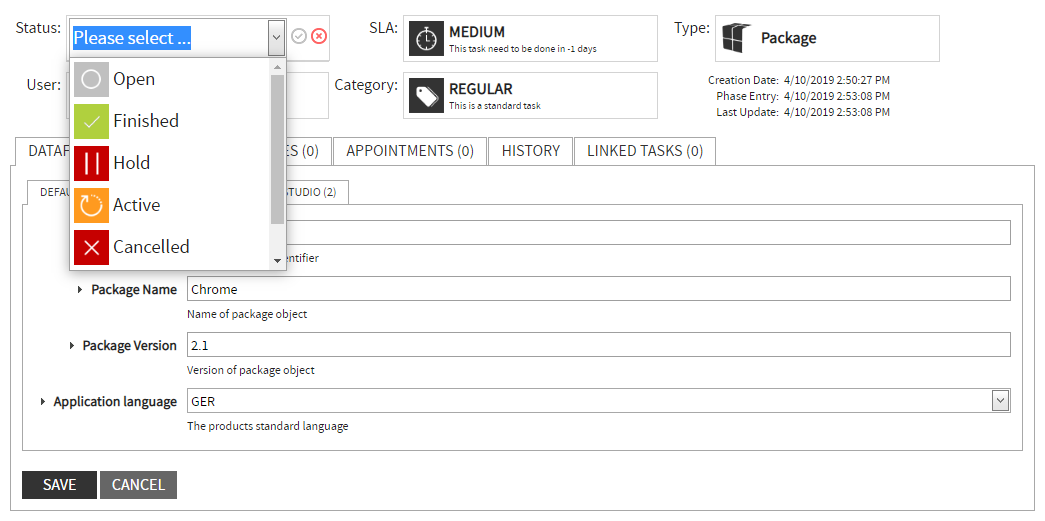This screenshot has width=1045, height=521.
Task: Click the CANCEL button
Action: pos(138,485)
